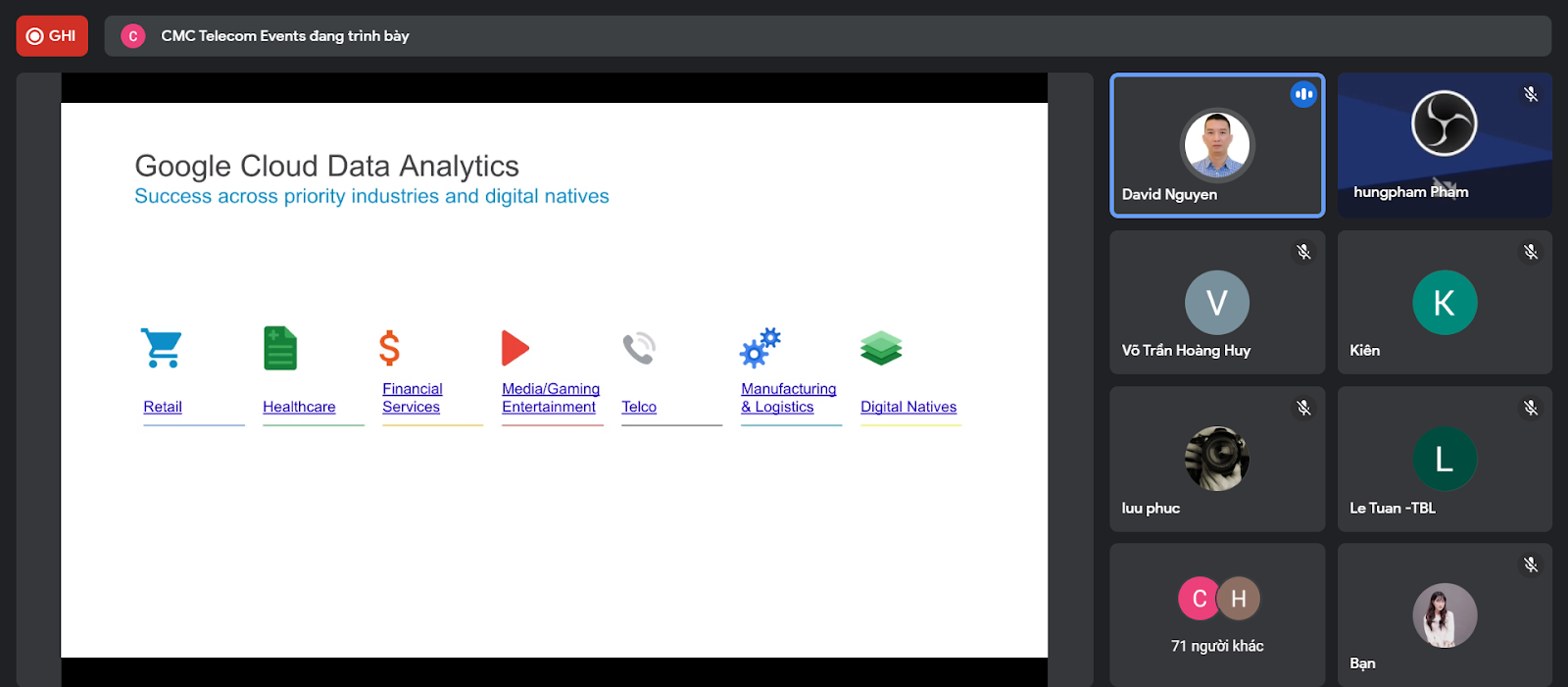This screenshot has height=687, width=1568.
Task: Click 'Success across priority industries' subtitle
Action: tap(371, 196)
